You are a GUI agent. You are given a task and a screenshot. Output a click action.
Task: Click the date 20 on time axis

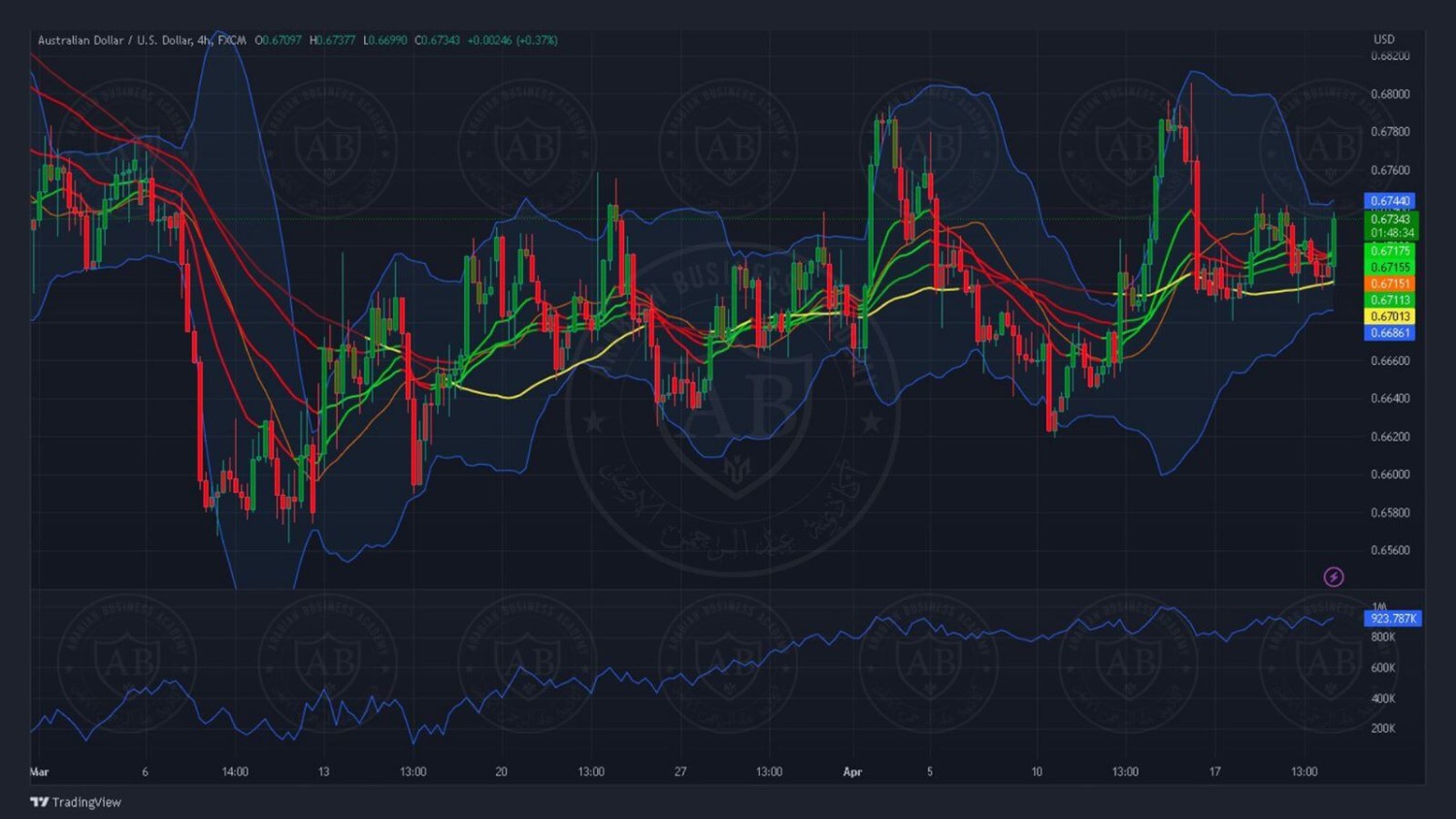501,772
